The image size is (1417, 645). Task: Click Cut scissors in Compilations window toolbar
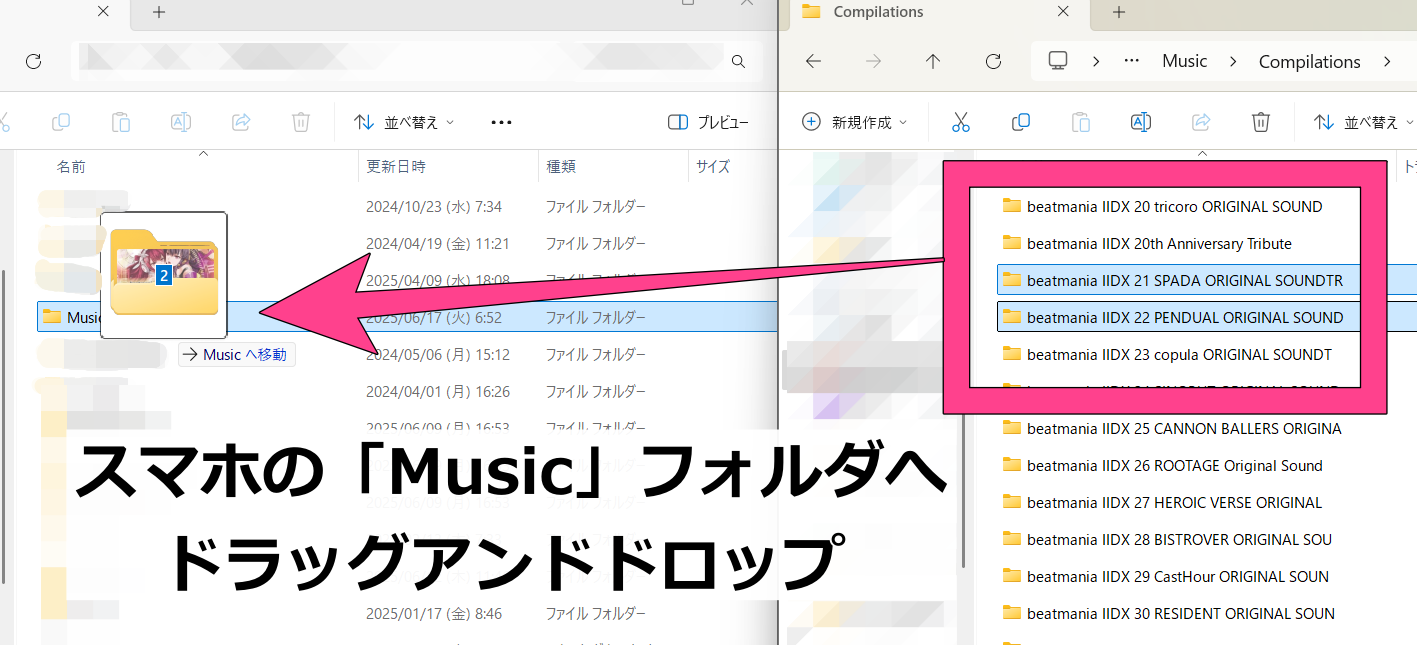961,122
